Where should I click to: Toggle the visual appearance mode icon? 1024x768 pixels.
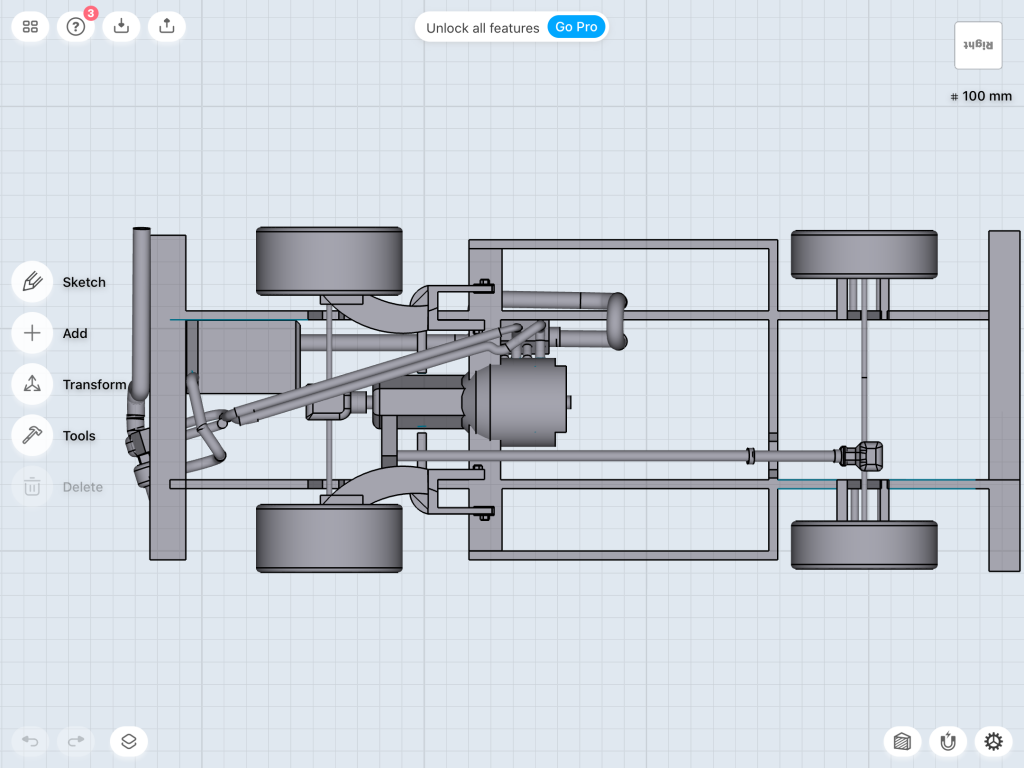[x=902, y=741]
